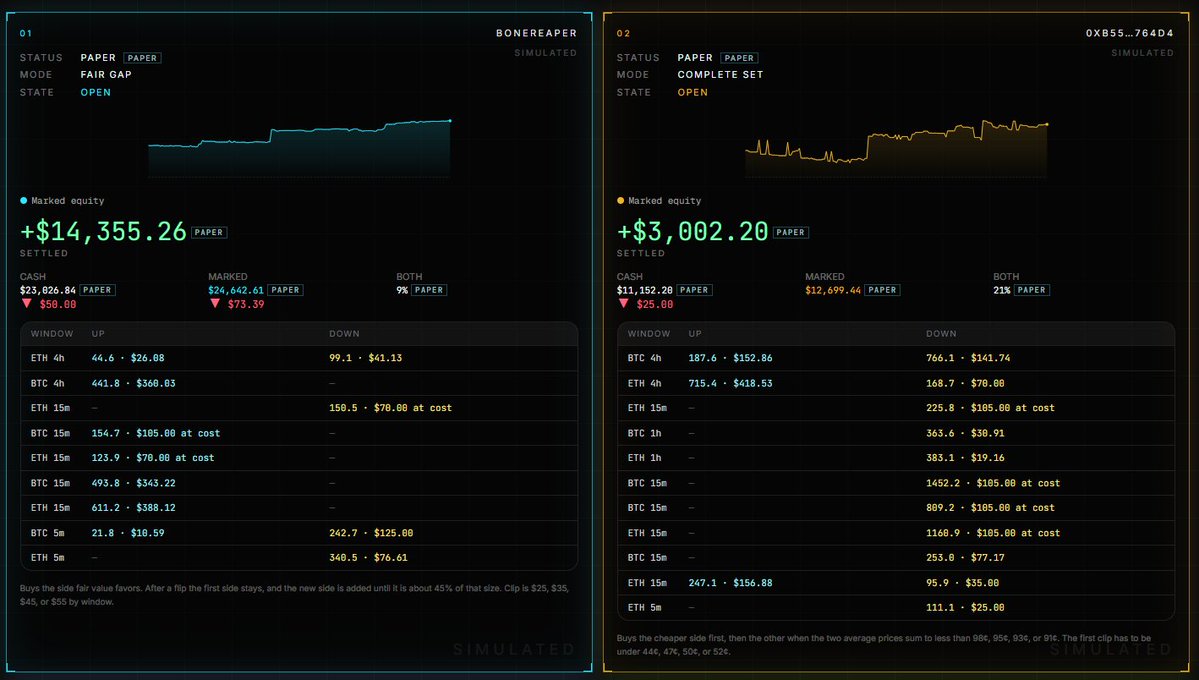Click the +$3,002.20 settled equity value
The image size is (1199, 680).
(x=693, y=231)
